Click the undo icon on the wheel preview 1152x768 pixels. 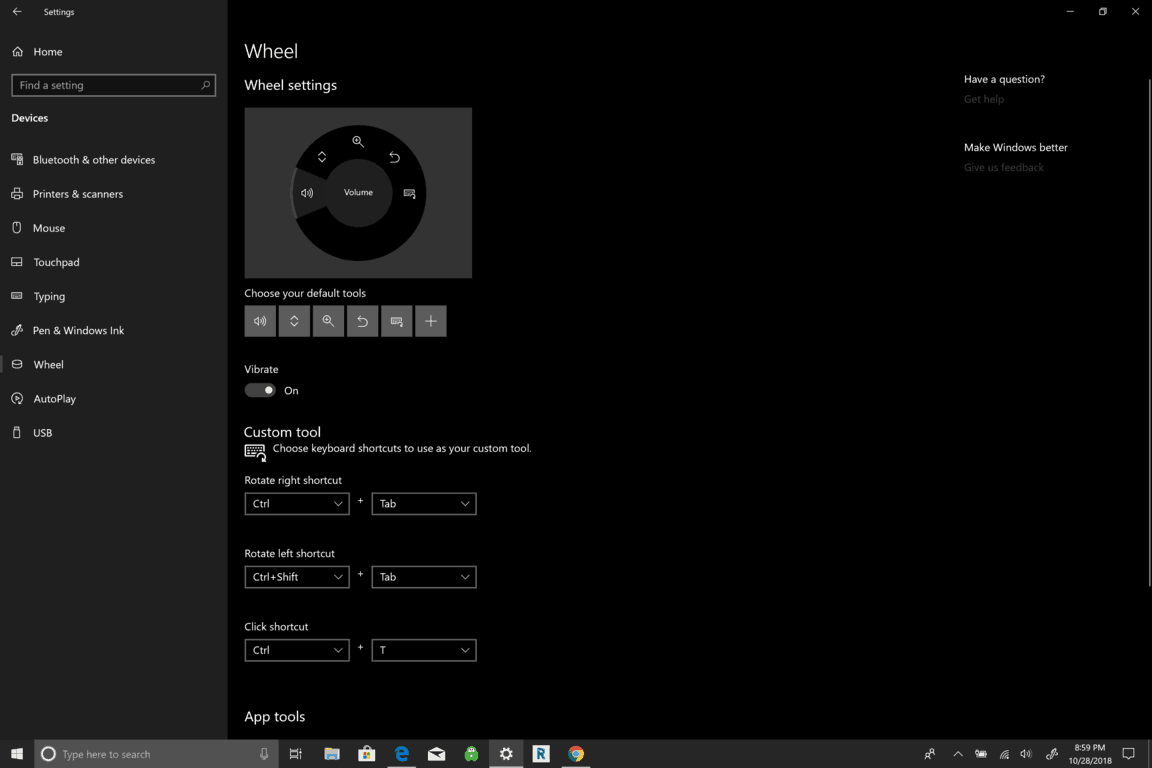[395, 157]
